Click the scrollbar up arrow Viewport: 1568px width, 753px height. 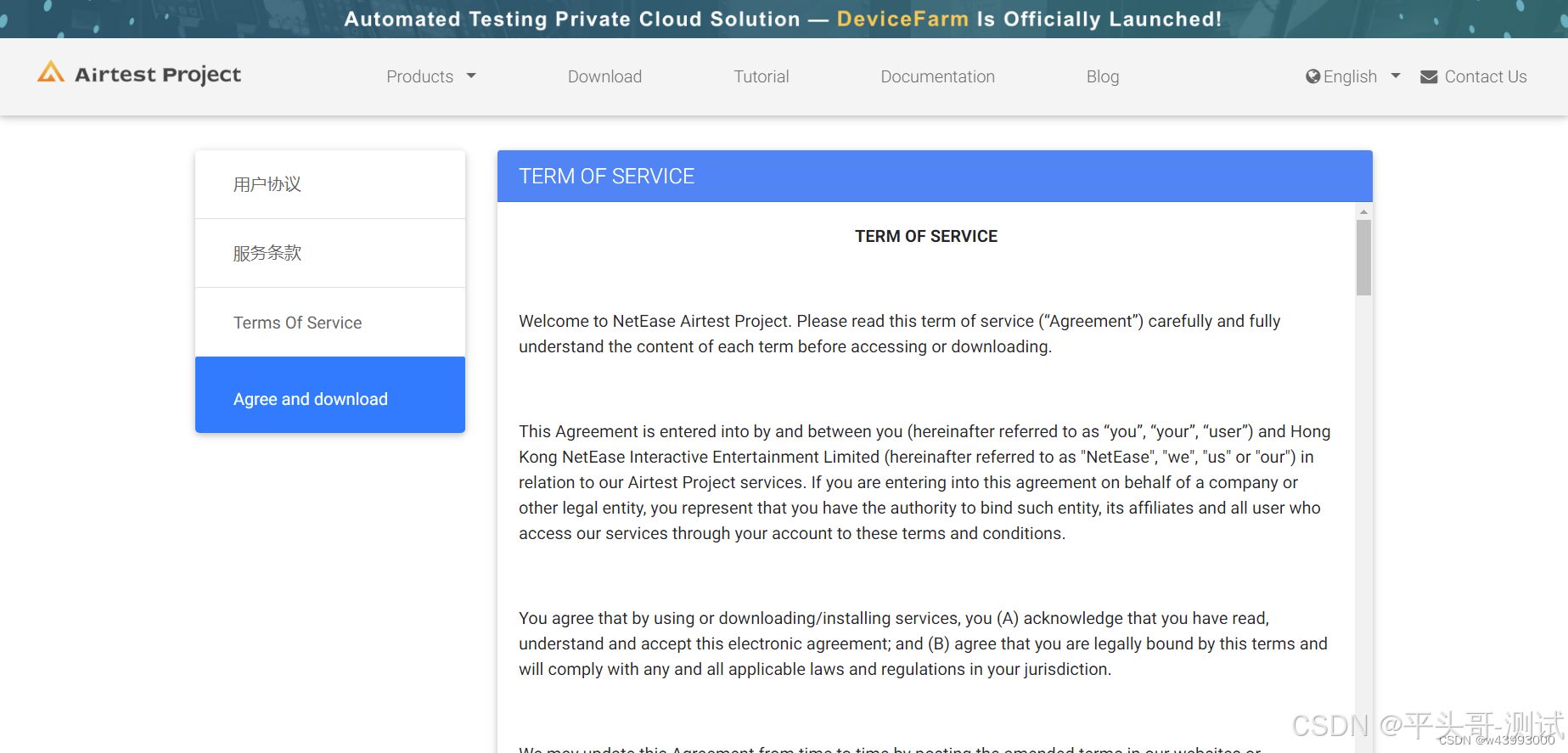pos(1363,211)
